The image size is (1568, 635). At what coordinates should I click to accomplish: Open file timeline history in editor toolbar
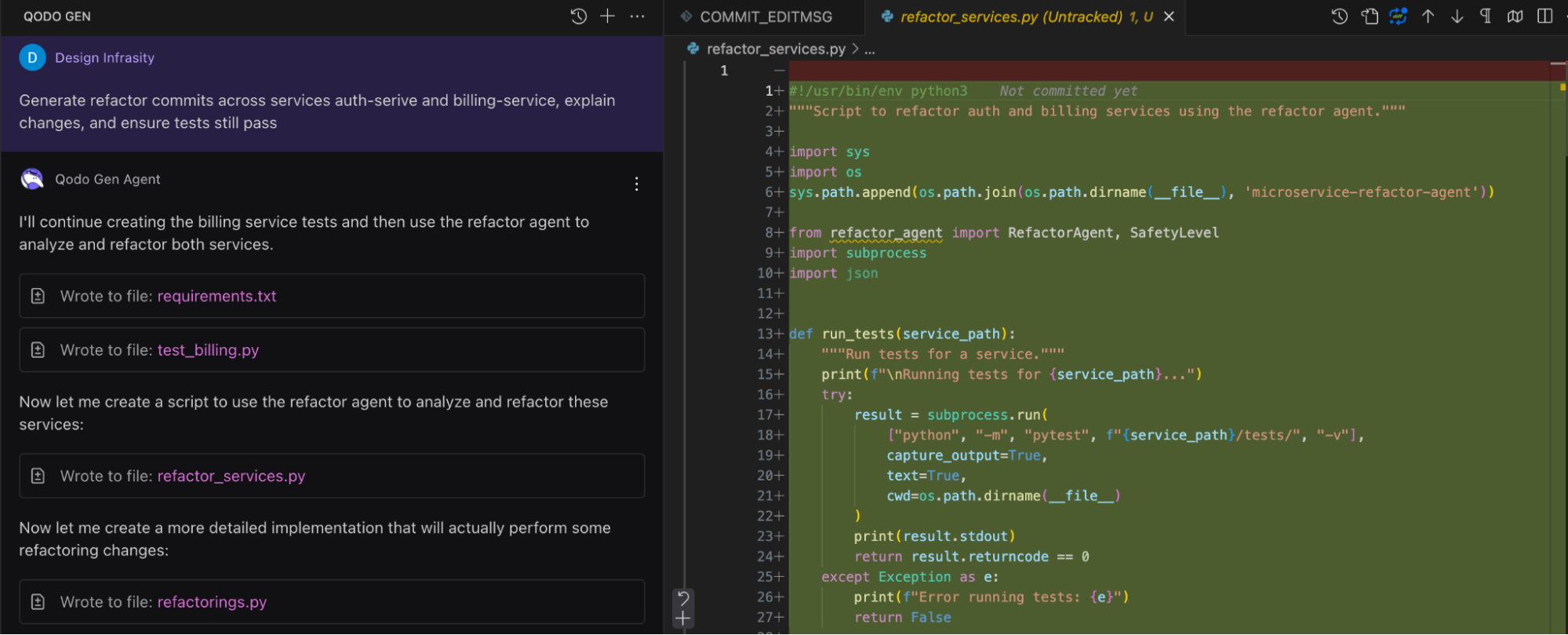(1340, 16)
